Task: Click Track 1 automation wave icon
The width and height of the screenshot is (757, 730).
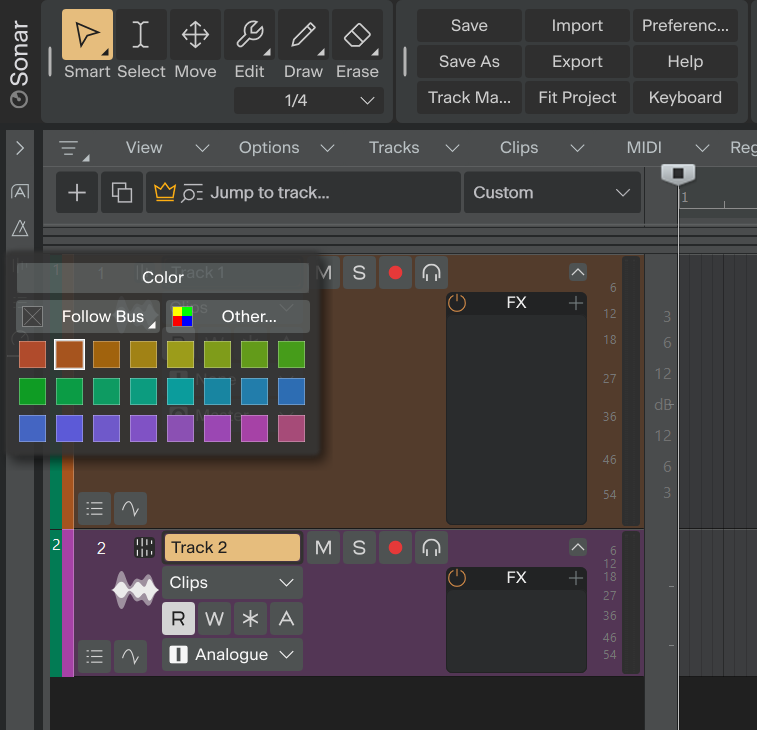Action: [130, 508]
